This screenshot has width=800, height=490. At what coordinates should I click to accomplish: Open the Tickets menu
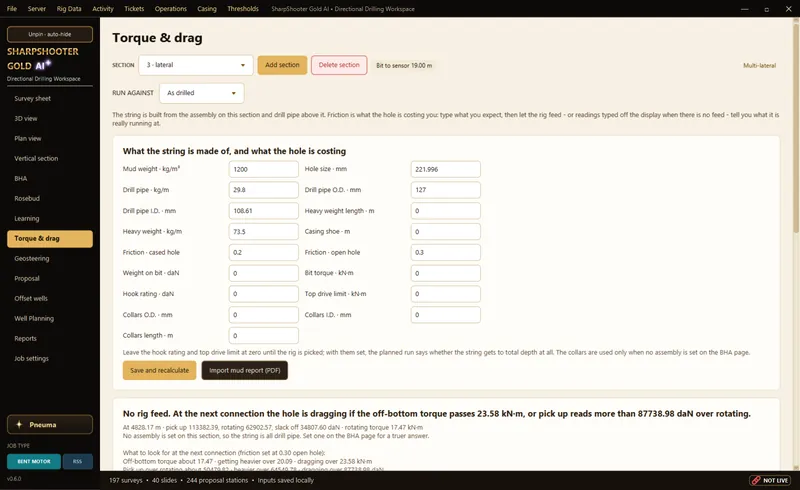(x=134, y=9)
